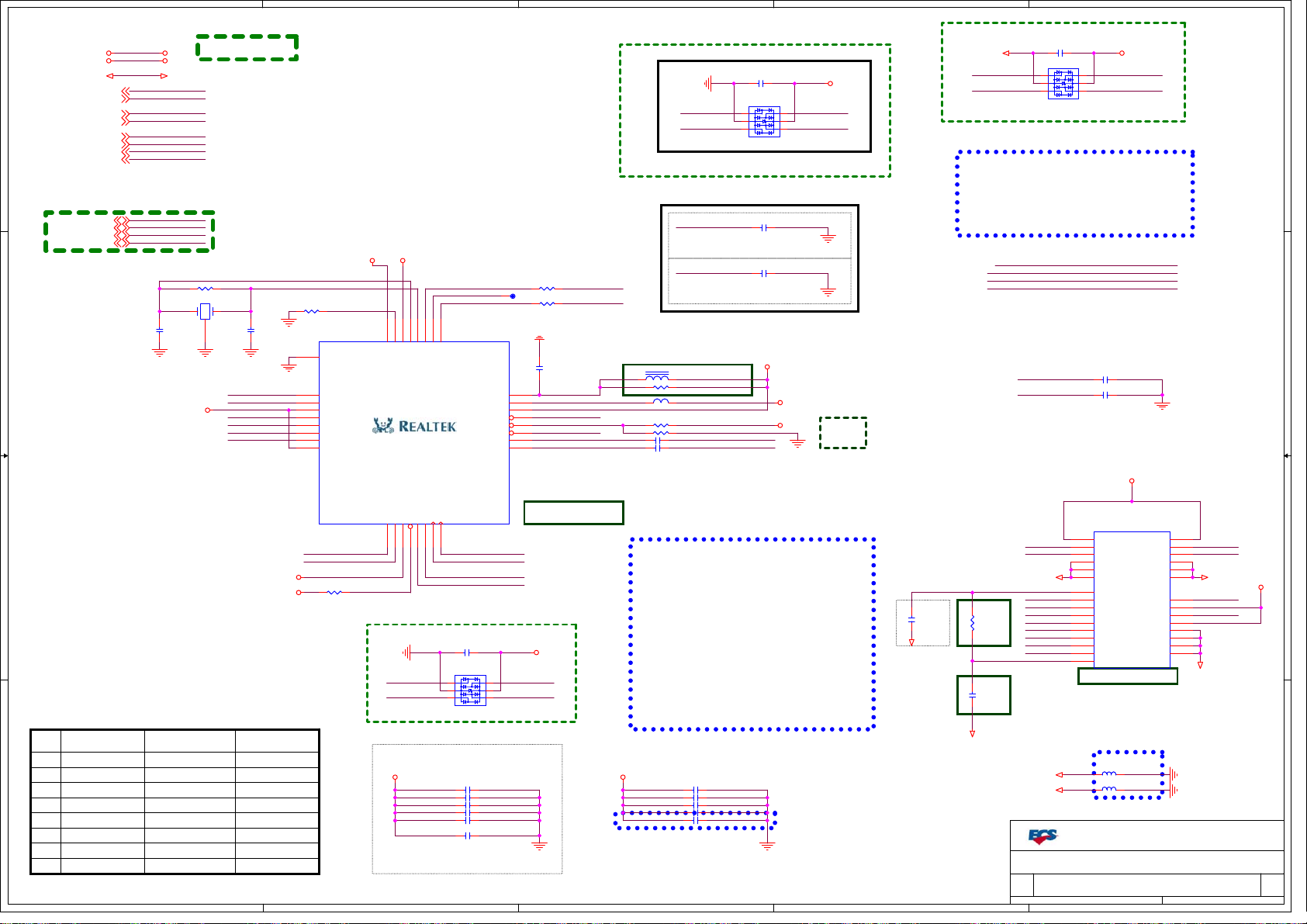Viewport: 1307px width, 924px height.
Task: Click the Realtek logo on the main chip
Action: [414, 425]
